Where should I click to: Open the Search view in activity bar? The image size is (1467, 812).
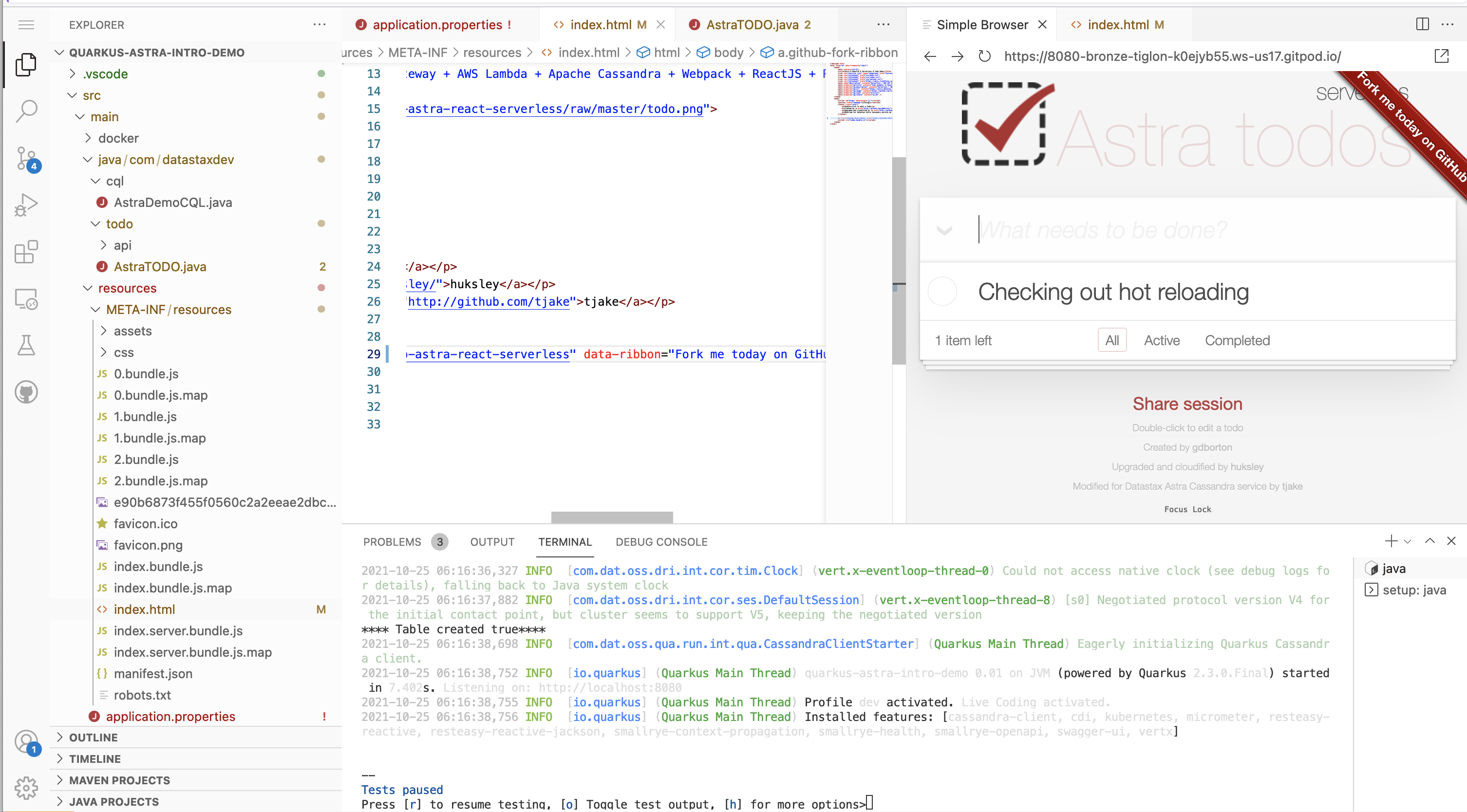(x=26, y=111)
